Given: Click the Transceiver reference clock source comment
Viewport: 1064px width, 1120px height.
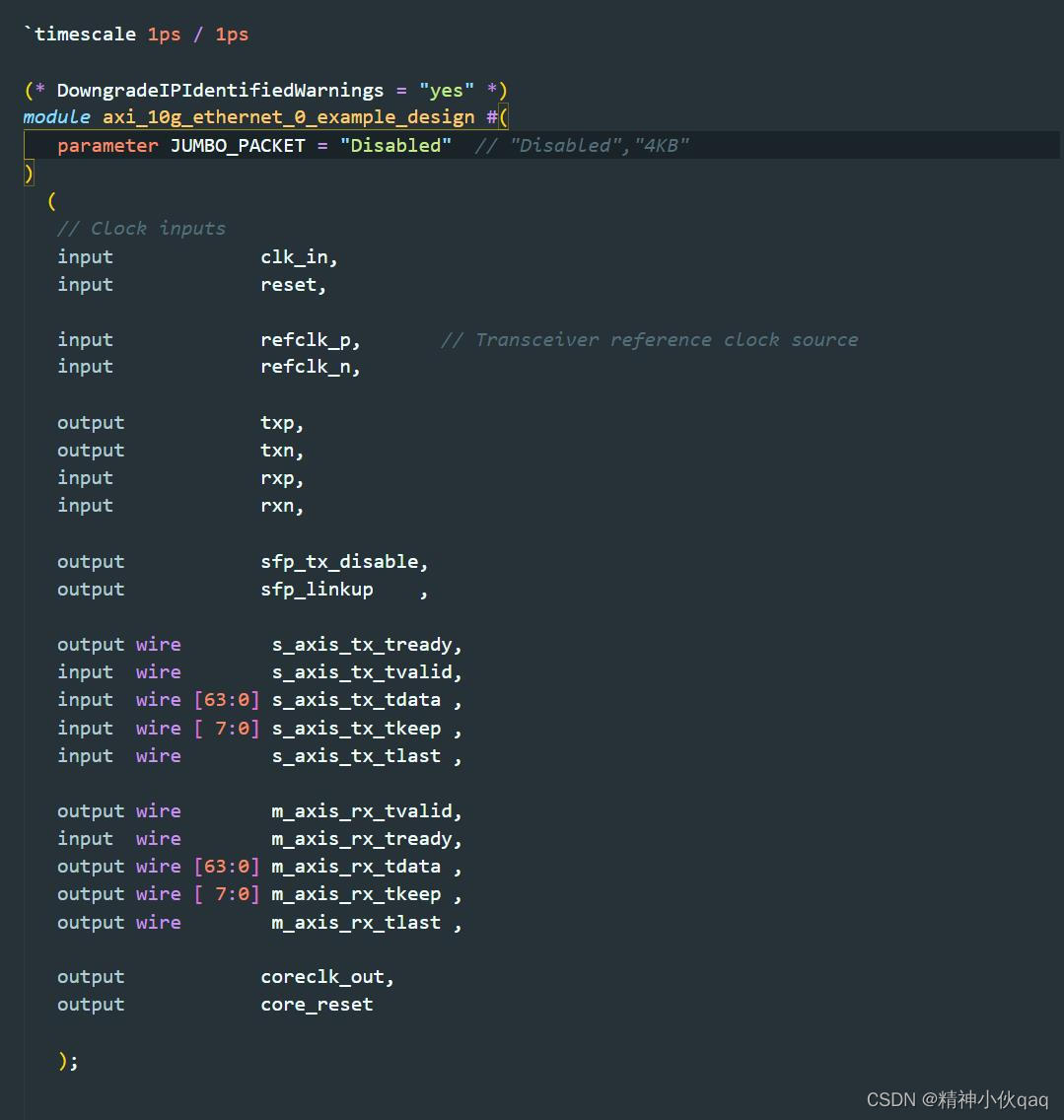Looking at the screenshot, I should (650, 340).
